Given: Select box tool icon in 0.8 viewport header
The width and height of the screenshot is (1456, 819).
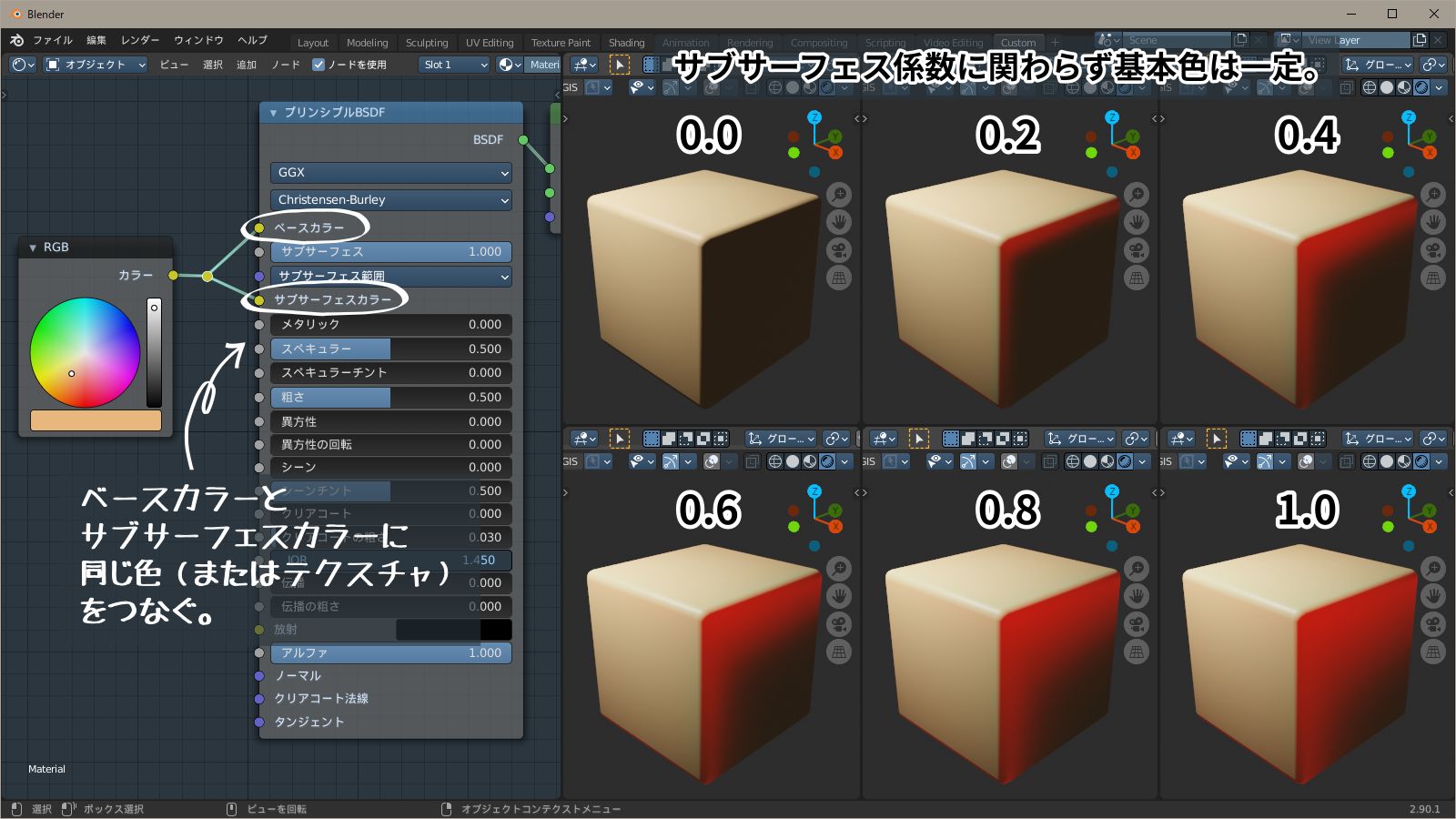Looking at the screenshot, I should 918,439.
